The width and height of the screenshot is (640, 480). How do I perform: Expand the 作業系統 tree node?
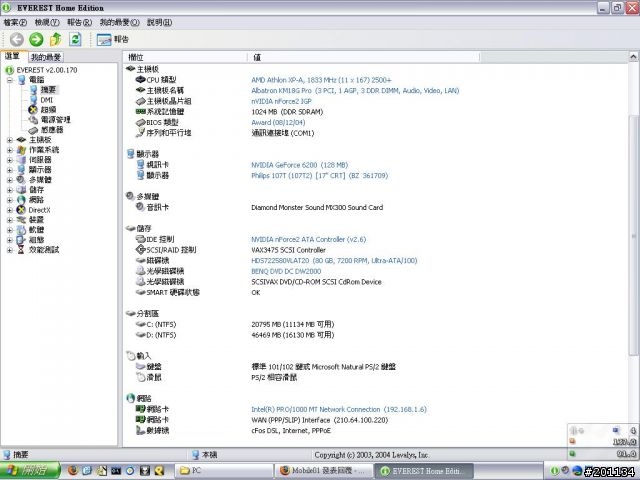coord(10,150)
